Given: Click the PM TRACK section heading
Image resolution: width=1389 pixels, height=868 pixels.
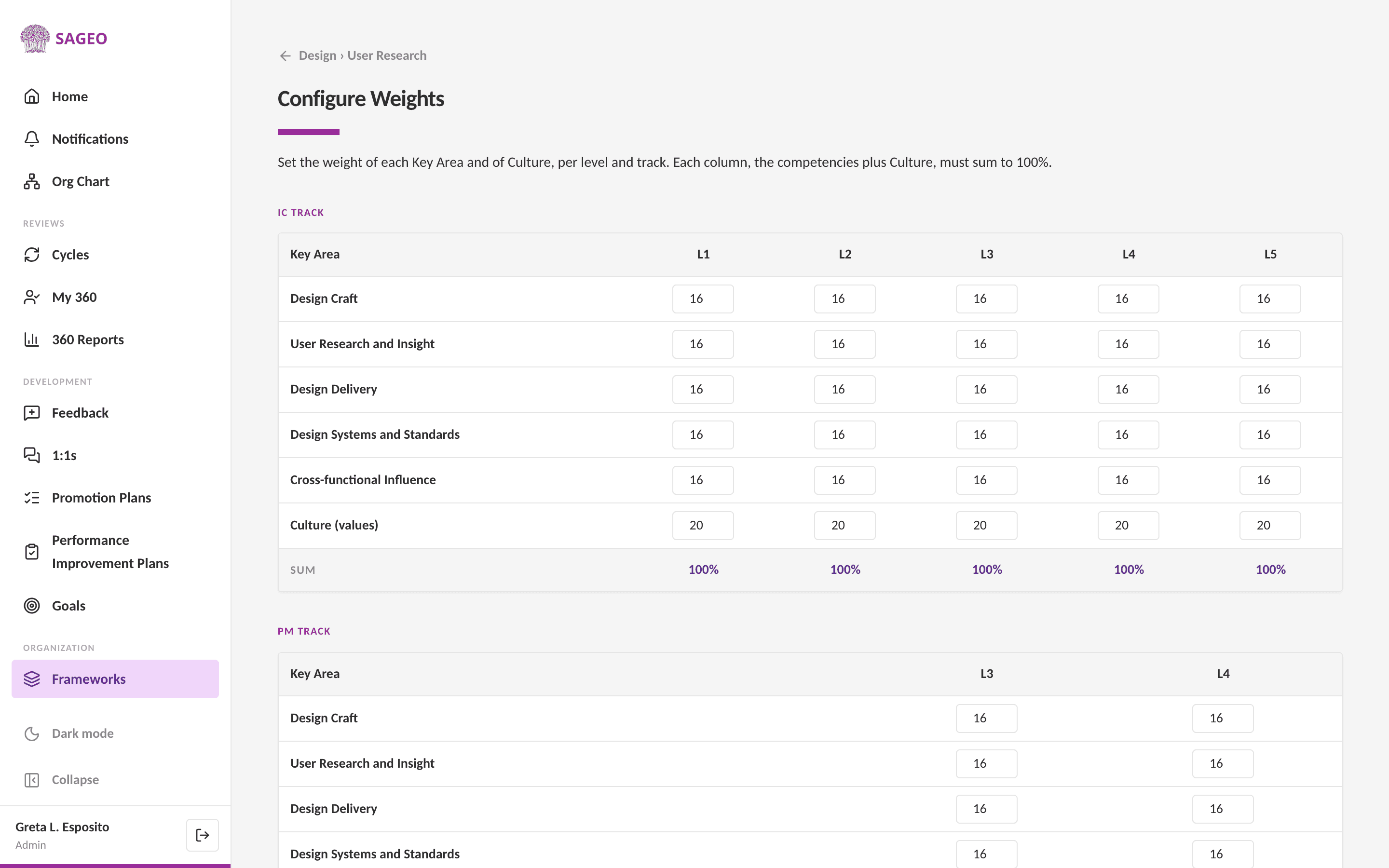Looking at the screenshot, I should click(304, 631).
